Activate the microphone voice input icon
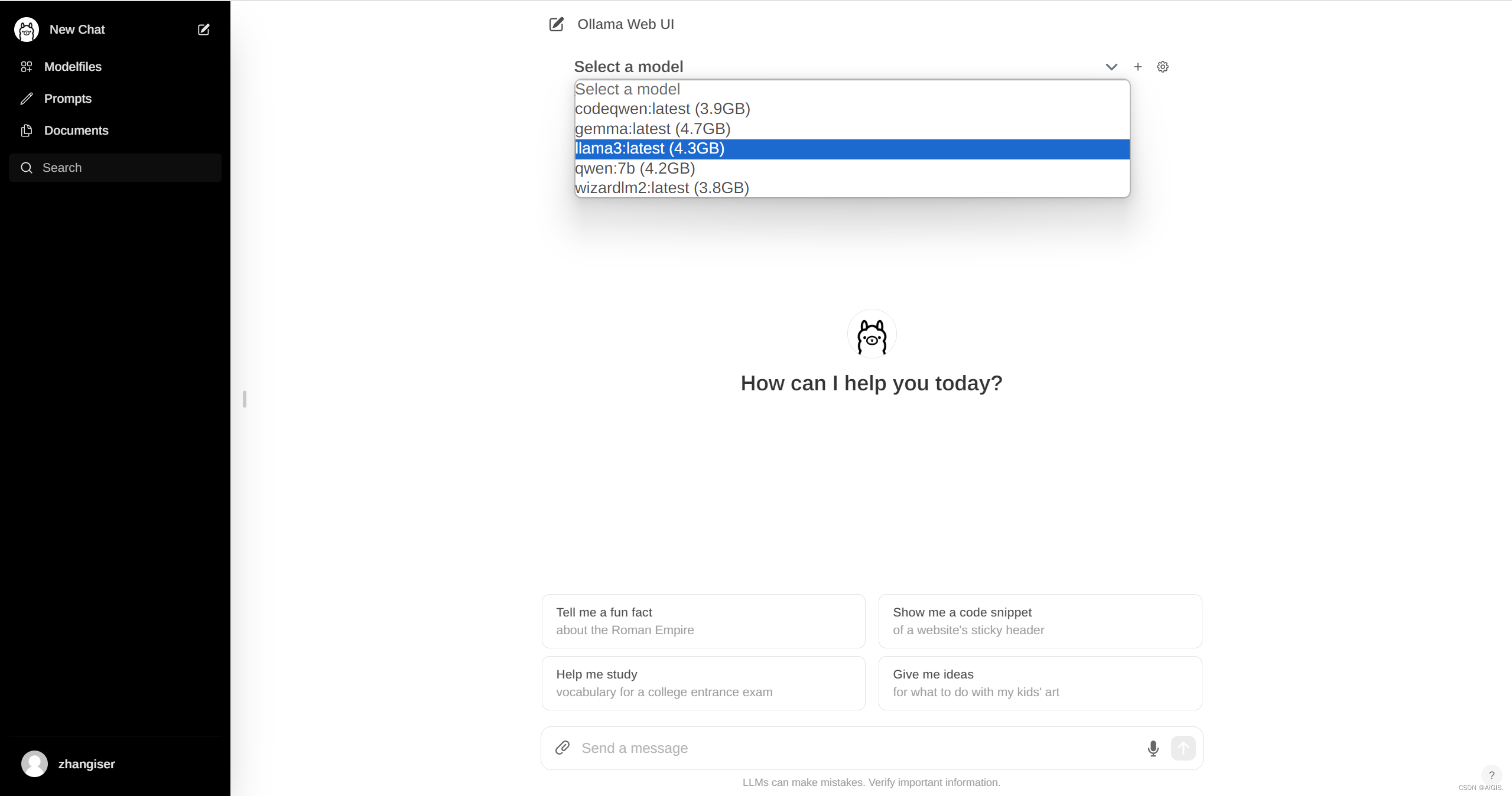 pyautogui.click(x=1152, y=748)
